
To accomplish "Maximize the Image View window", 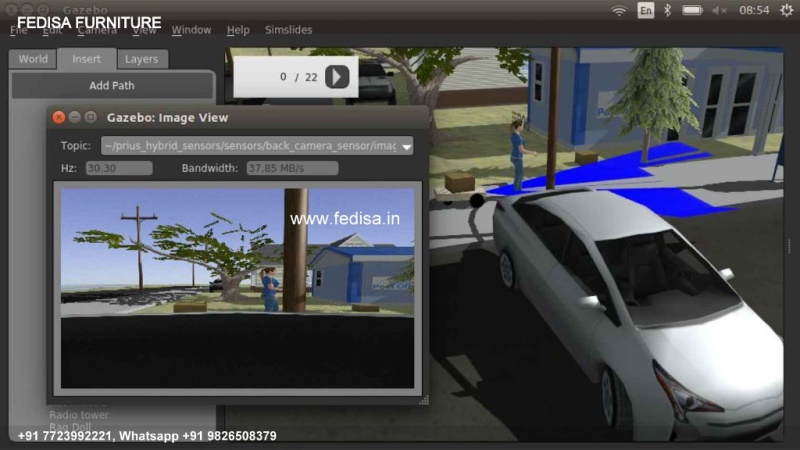I will [x=91, y=118].
